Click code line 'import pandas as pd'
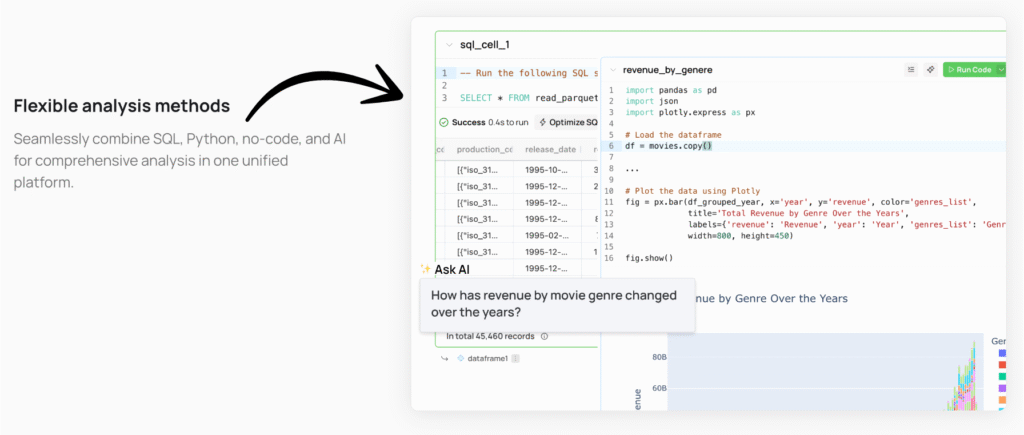 pyautogui.click(x=671, y=90)
